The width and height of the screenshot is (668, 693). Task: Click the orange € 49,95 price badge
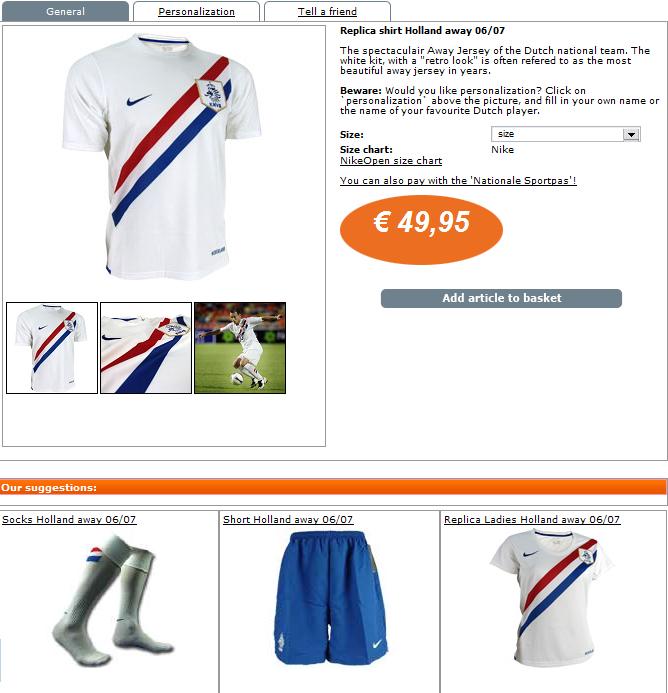tap(421, 230)
